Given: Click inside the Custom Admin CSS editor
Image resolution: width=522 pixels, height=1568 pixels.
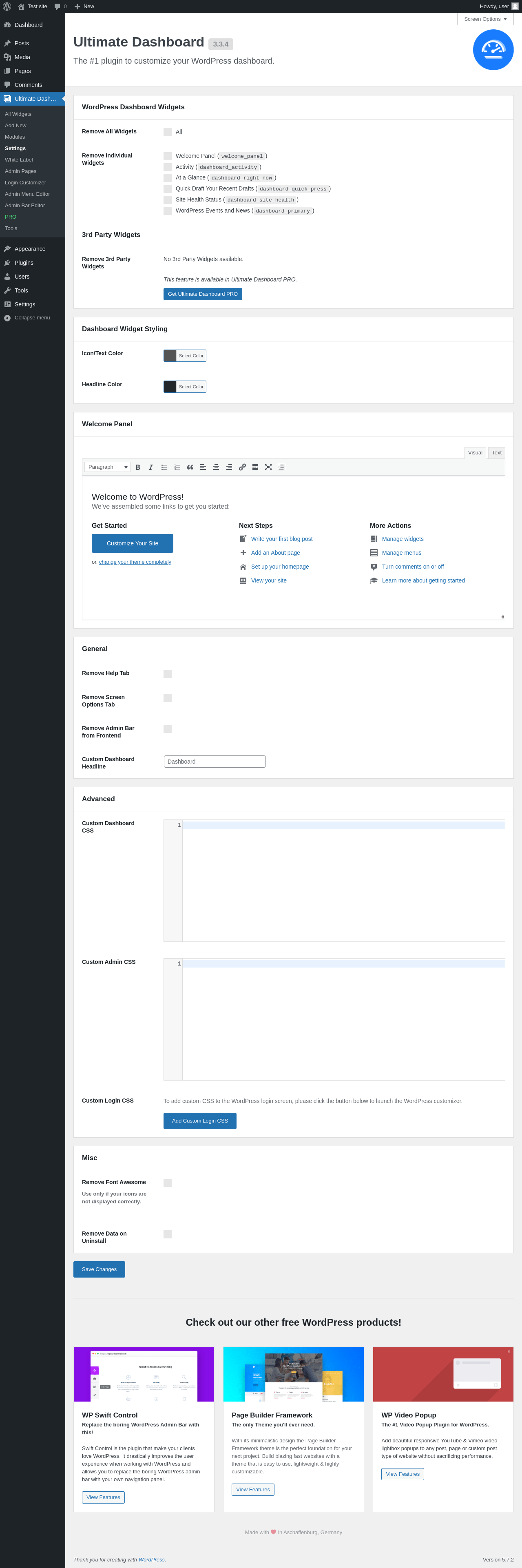Looking at the screenshot, I should tap(334, 1019).
